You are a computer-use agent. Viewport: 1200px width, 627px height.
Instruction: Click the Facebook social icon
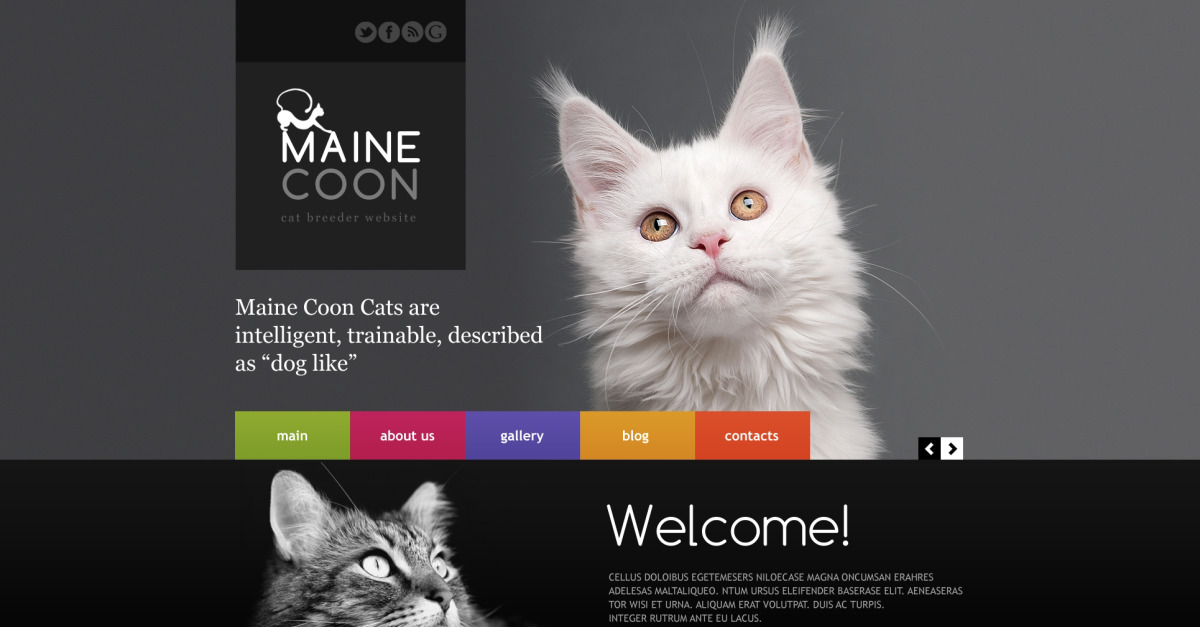[389, 32]
